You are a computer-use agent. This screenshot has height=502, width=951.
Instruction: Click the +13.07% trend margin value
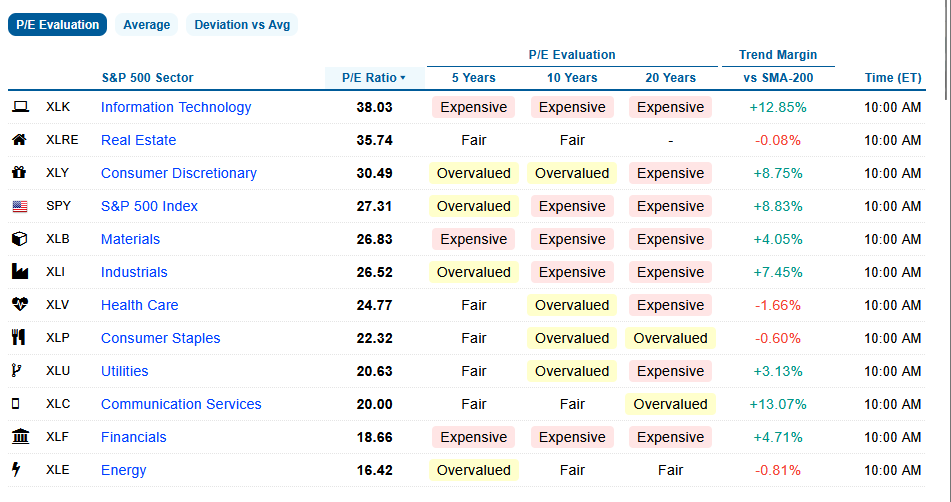coord(778,404)
